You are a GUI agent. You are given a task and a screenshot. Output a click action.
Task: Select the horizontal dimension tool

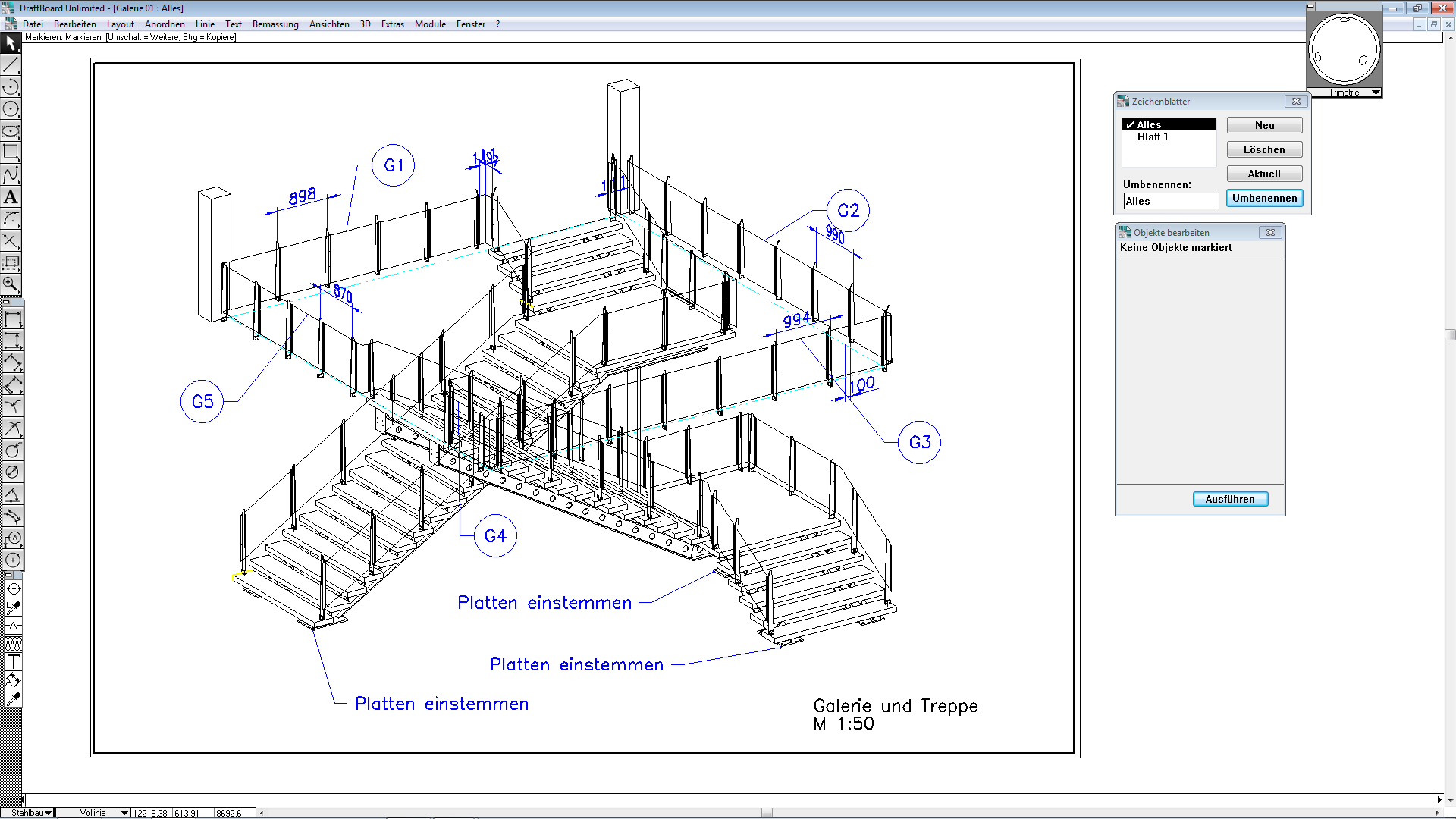[x=13, y=319]
